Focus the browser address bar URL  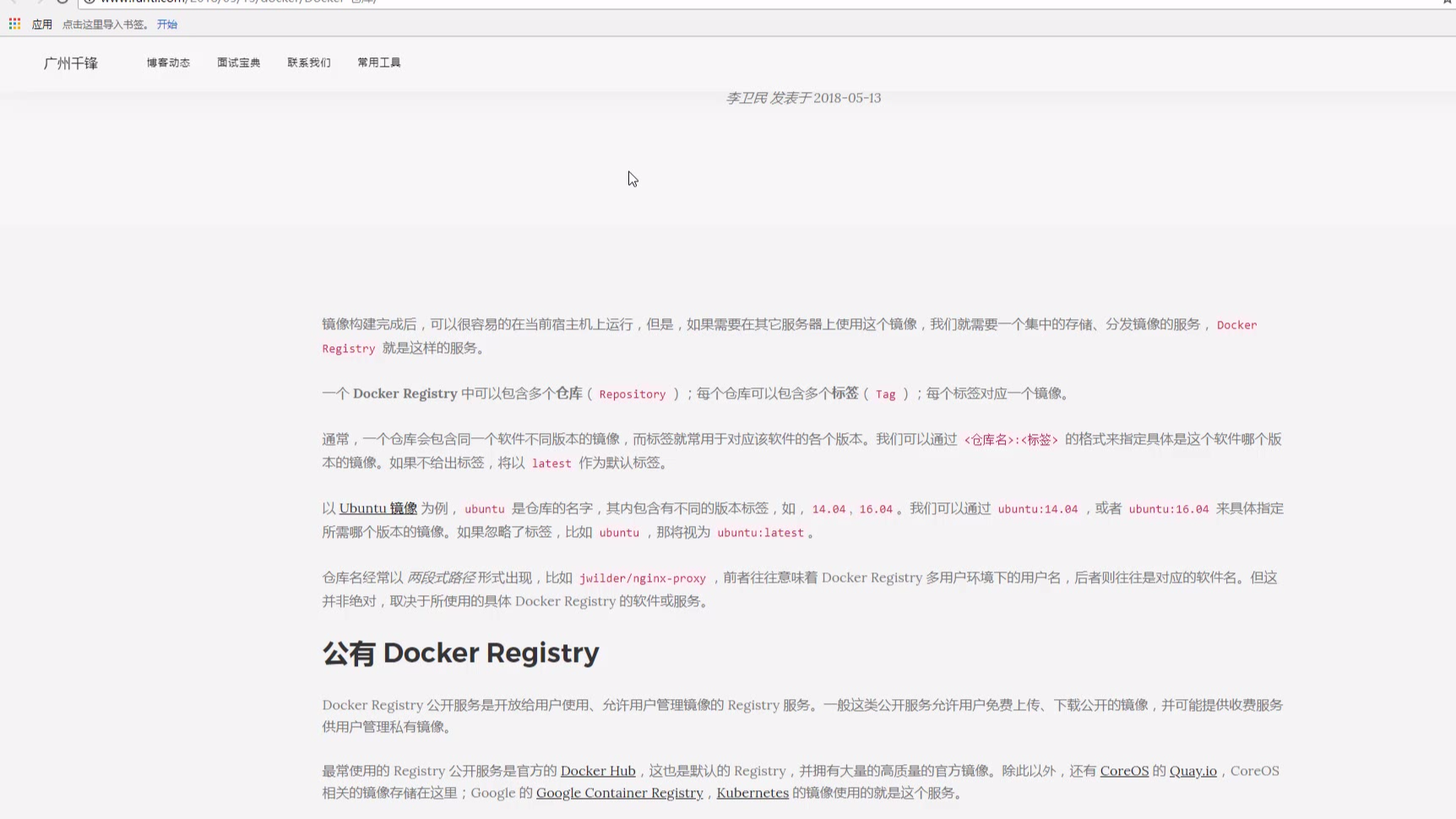[x=338, y=2]
